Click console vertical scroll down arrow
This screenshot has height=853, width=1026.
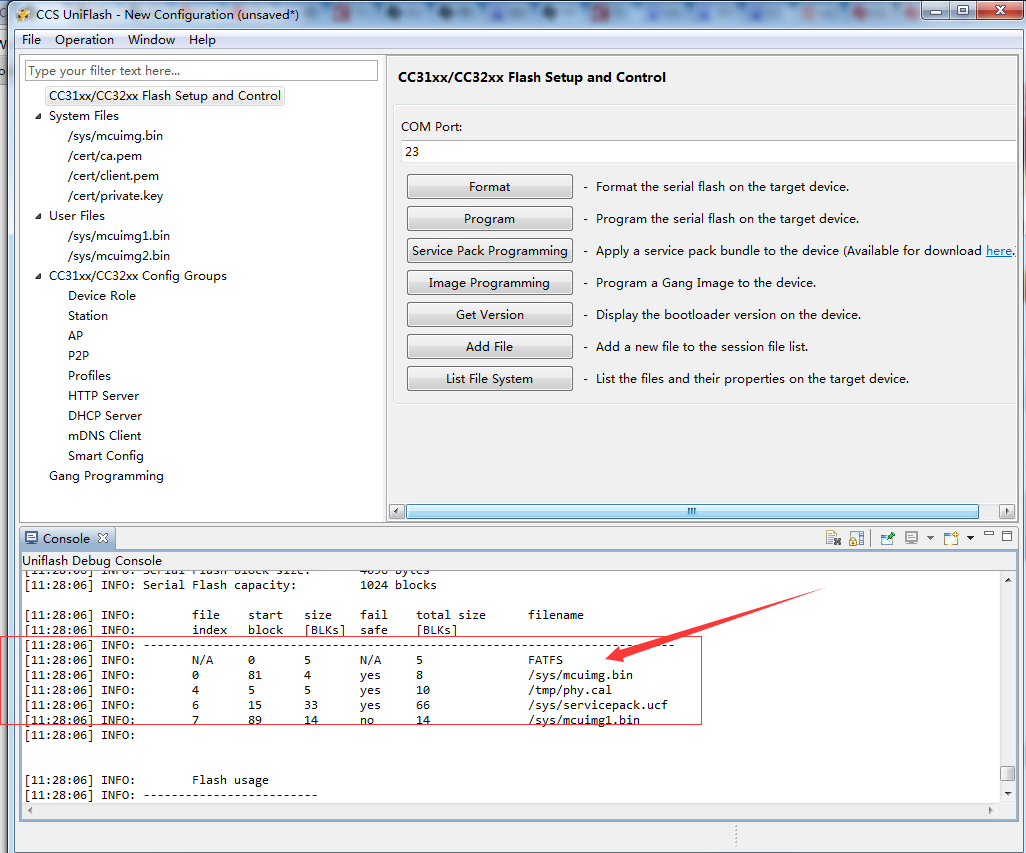1008,793
